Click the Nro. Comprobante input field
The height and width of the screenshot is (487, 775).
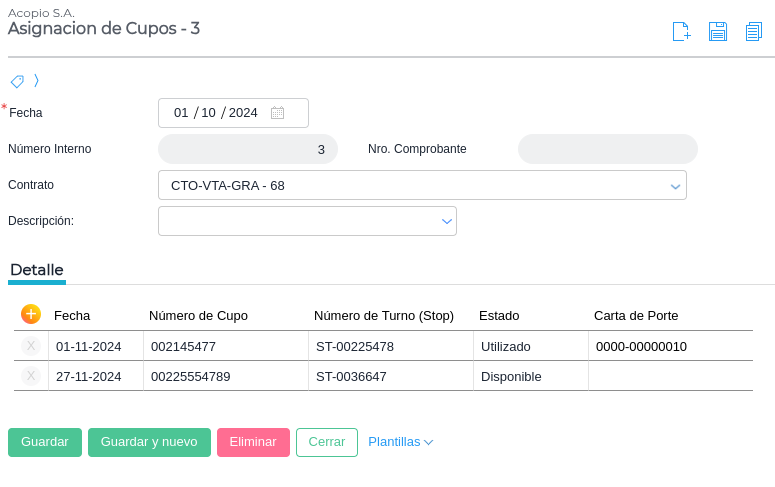click(x=607, y=149)
